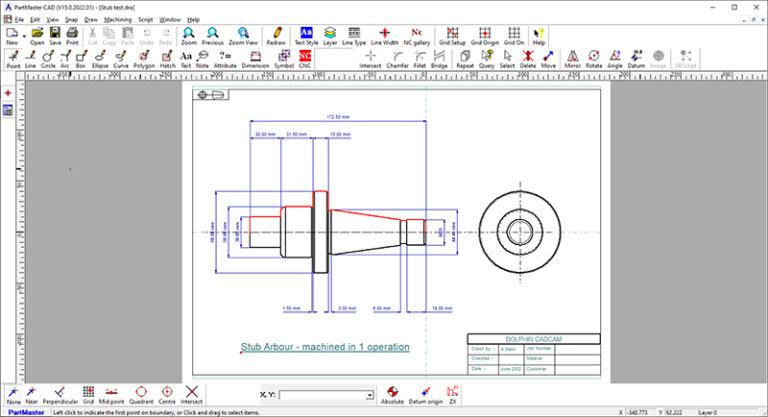
Task: Enable Perpendicular snap mode
Action: point(60,395)
